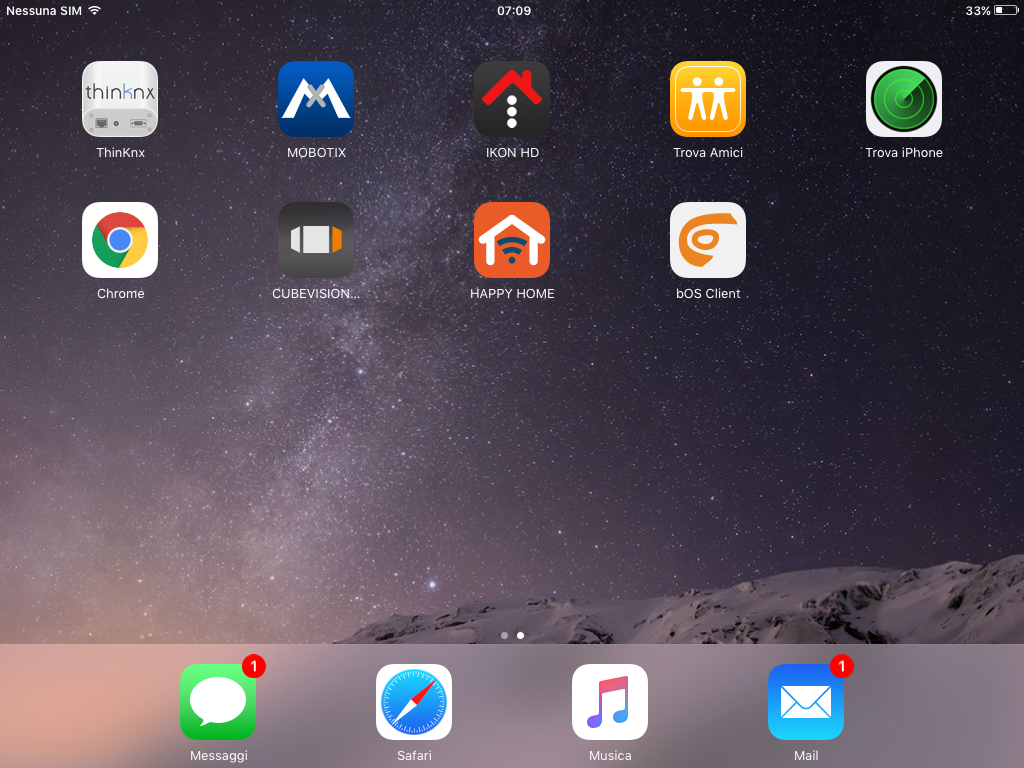The image size is (1024, 768).
Task: Open the CUBEVISION app
Action: (316, 240)
